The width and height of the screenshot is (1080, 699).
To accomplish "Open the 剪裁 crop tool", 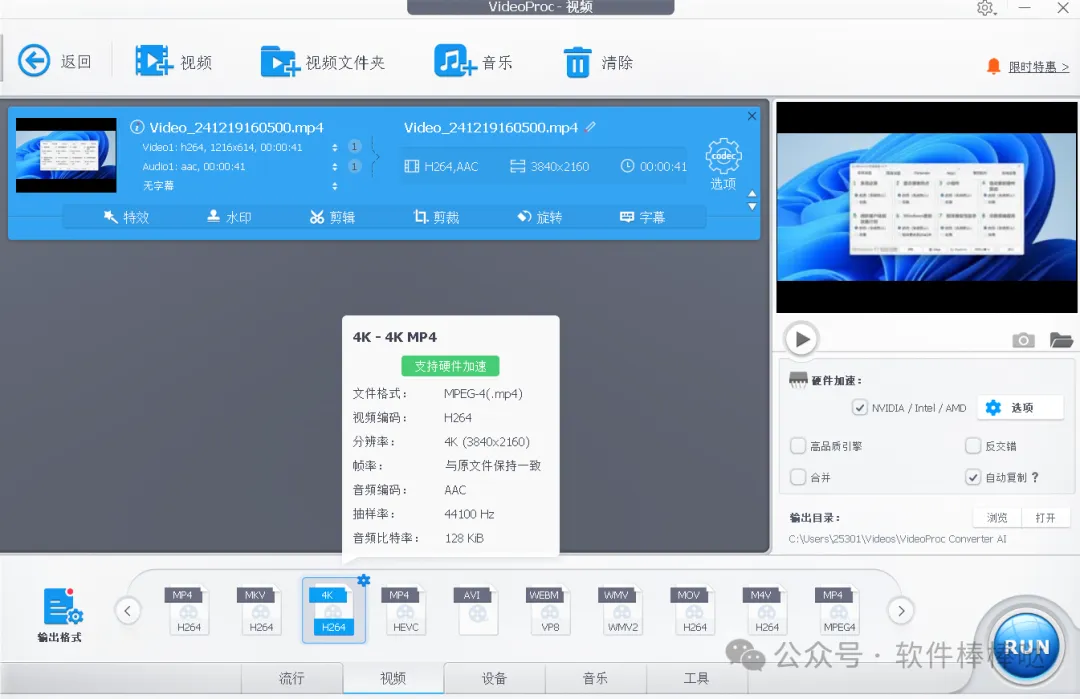I will coord(436,217).
